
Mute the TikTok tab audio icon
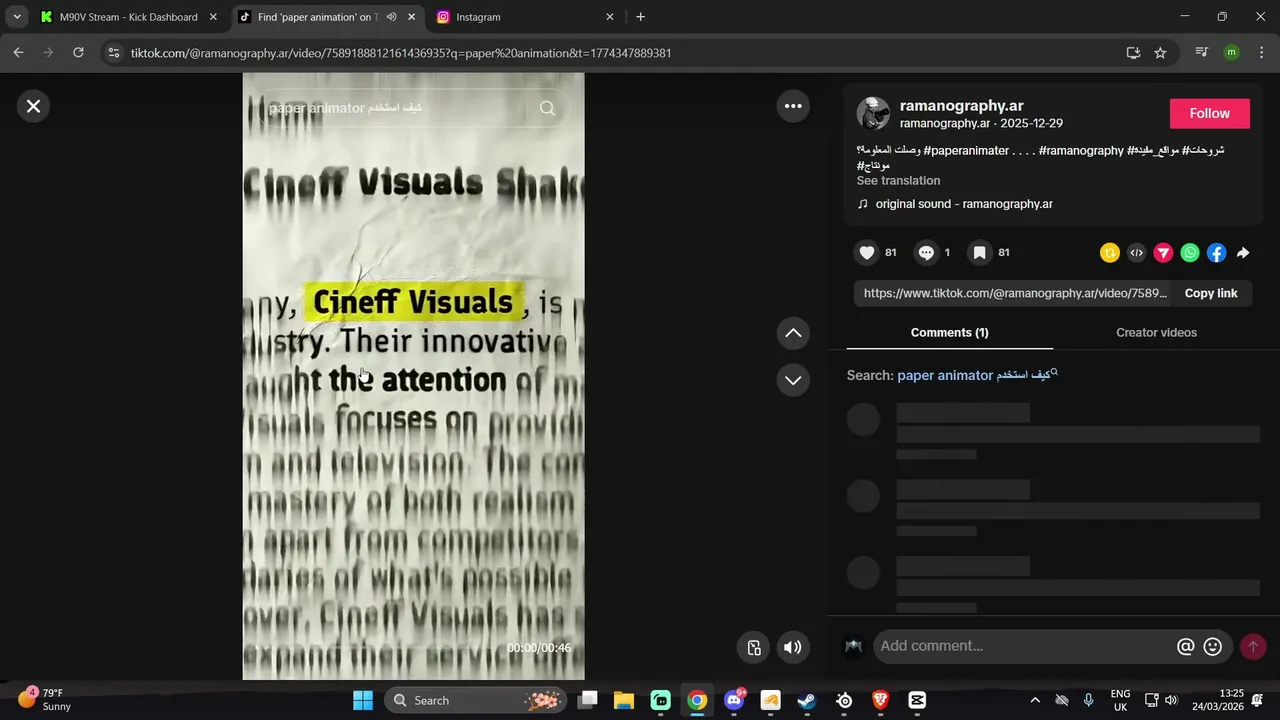391,17
